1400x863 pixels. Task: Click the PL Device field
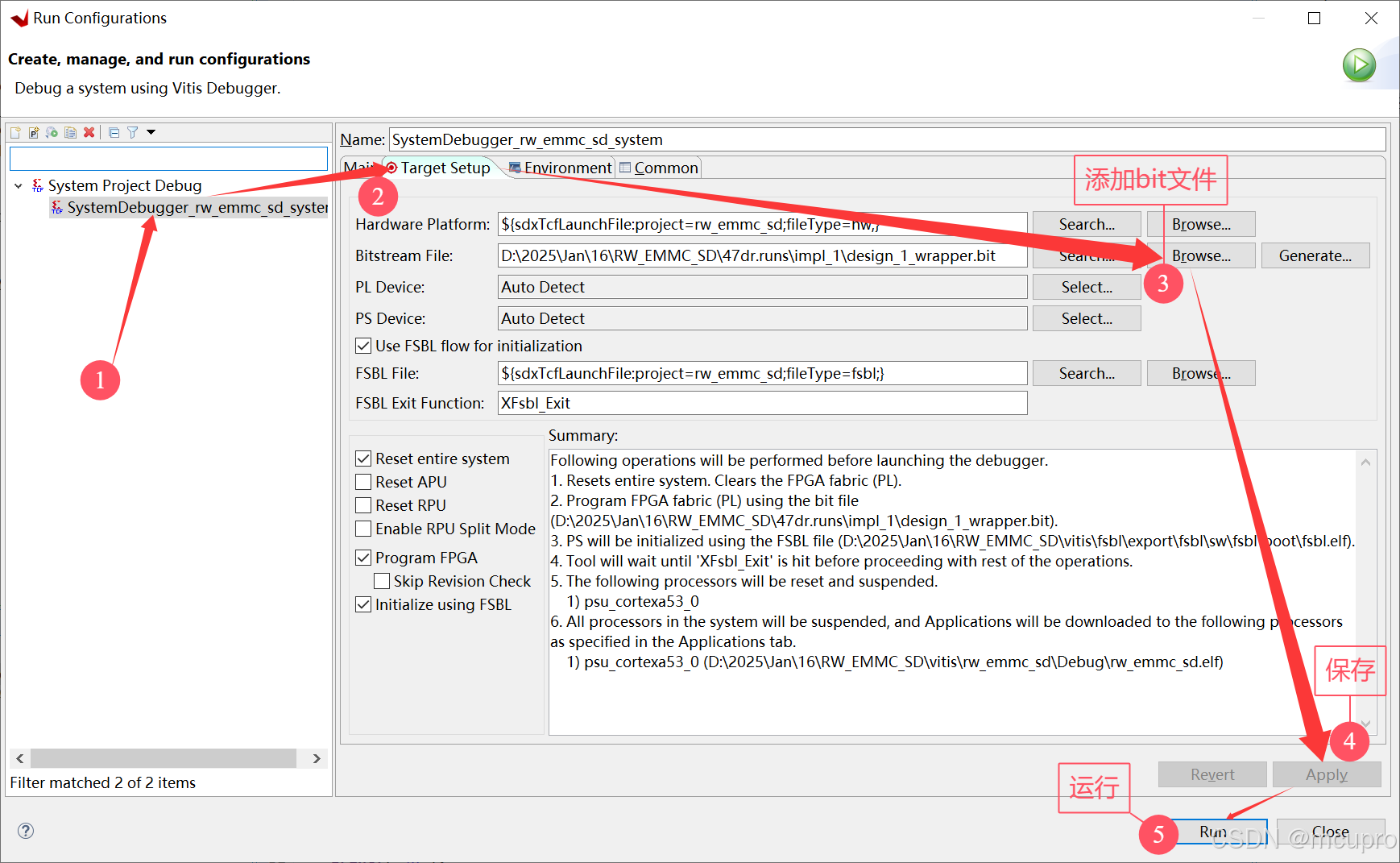click(x=763, y=287)
